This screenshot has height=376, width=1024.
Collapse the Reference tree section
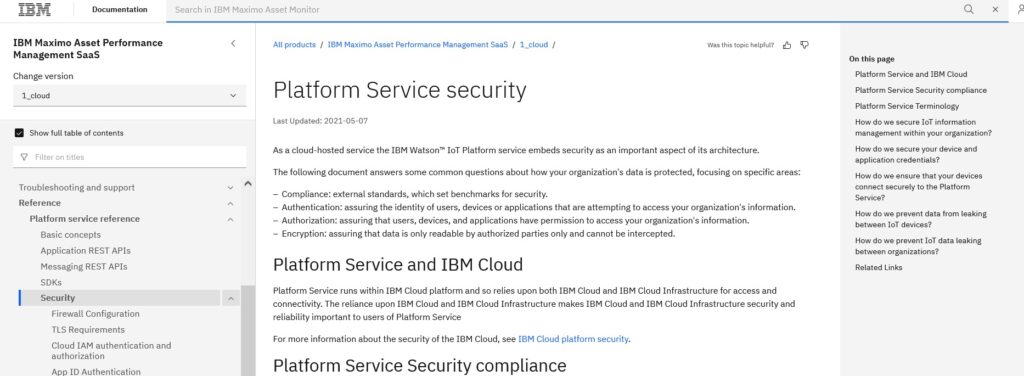pyautogui.click(x=230, y=204)
